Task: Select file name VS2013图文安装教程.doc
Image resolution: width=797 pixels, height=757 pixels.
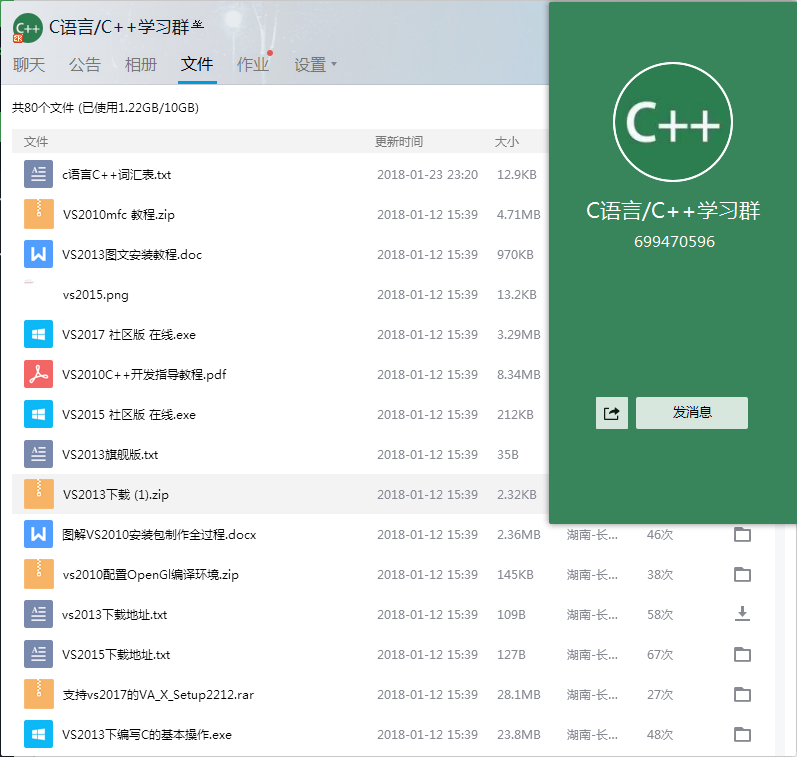Action: coord(132,255)
